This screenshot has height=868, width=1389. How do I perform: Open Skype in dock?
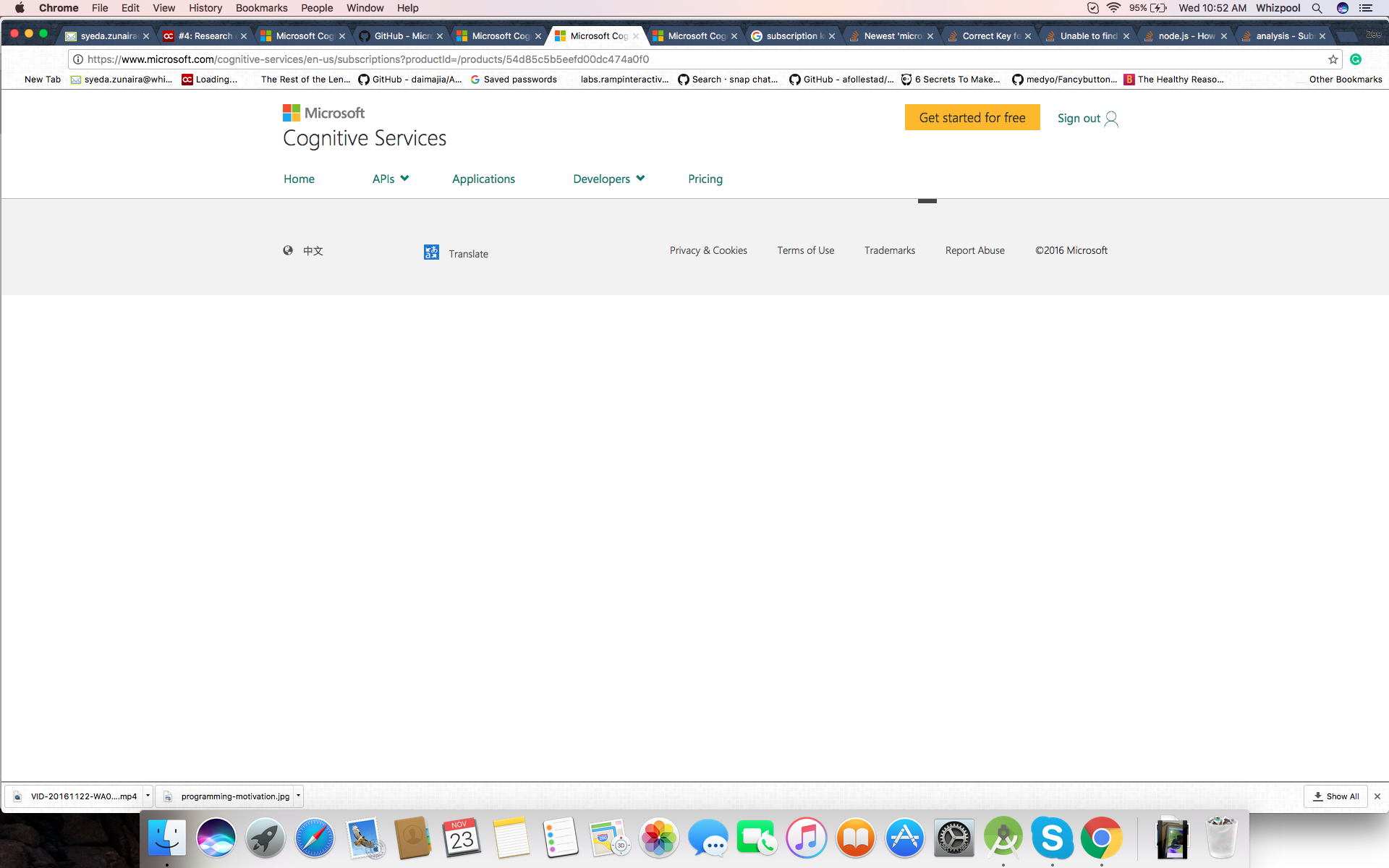tap(1052, 838)
